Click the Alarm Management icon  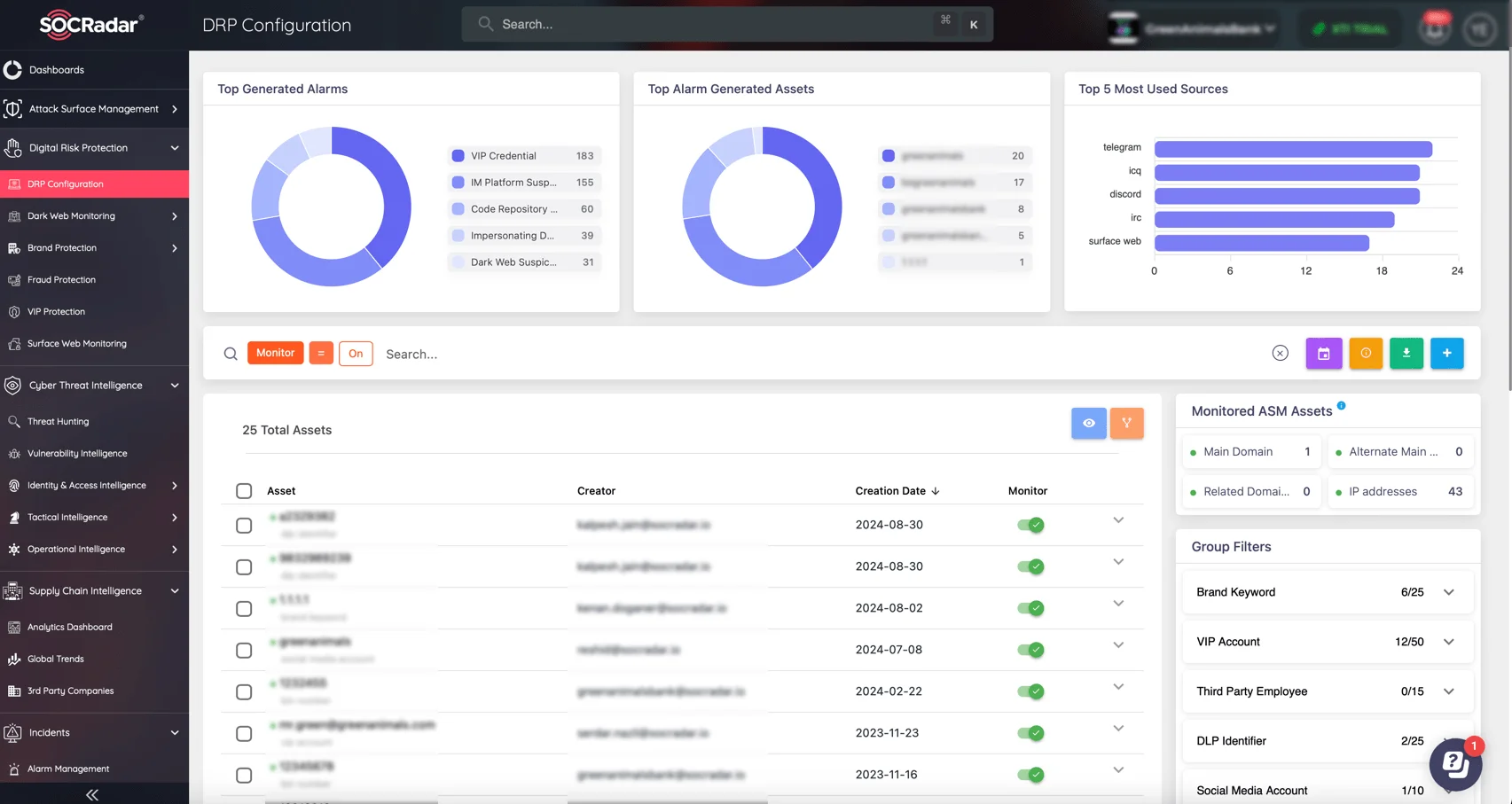[x=14, y=769]
